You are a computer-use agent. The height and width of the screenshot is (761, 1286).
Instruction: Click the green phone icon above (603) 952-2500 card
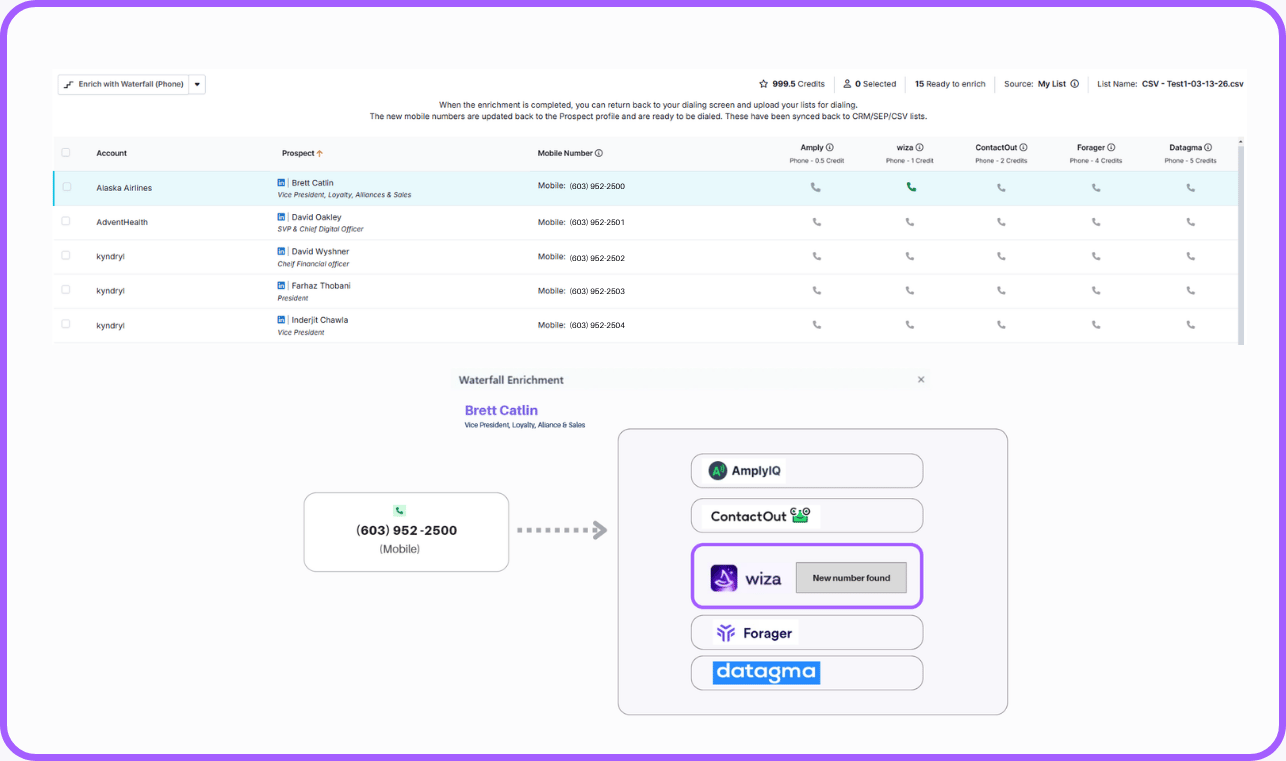pos(400,510)
